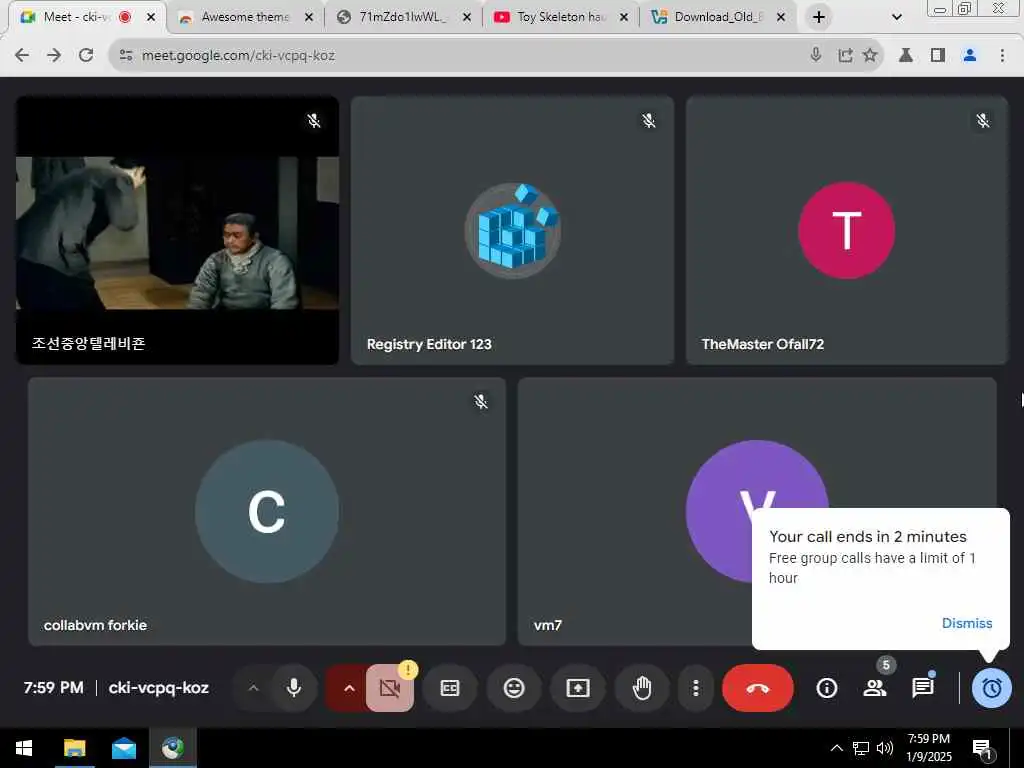Open the emoji reactions button
Viewport: 1024px width, 768px height.
(x=514, y=688)
